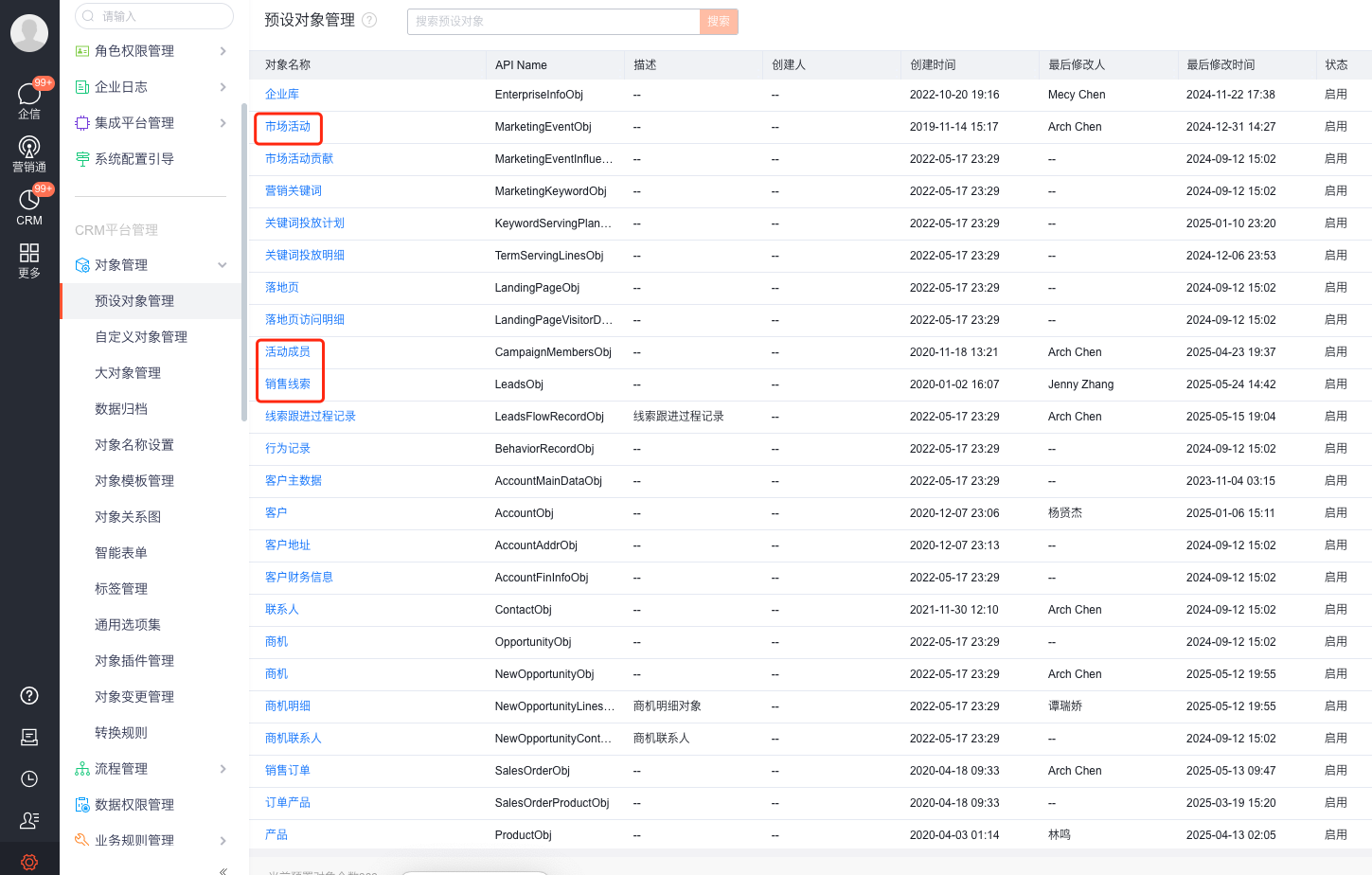Click the 对象管理 cube icon
1372x875 pixels.
pos(82,265)
